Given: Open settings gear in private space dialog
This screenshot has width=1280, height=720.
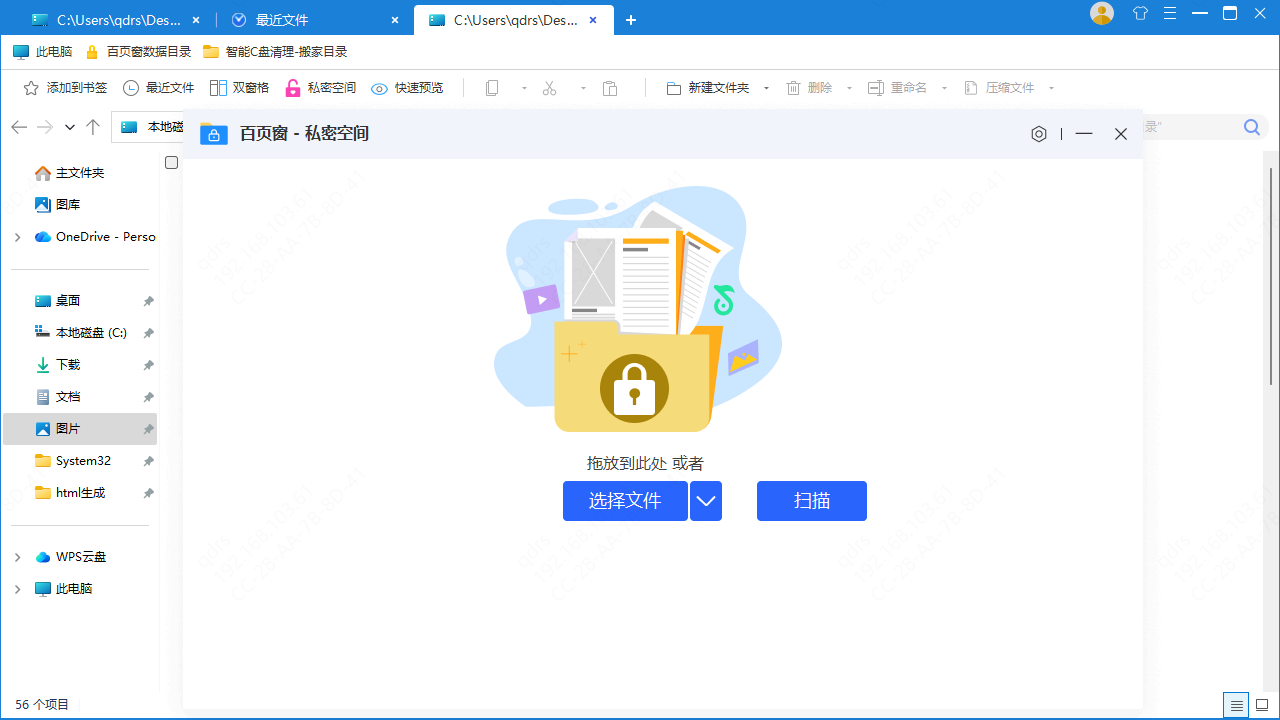Looking at the screenshot, I should click(1038, 133).
